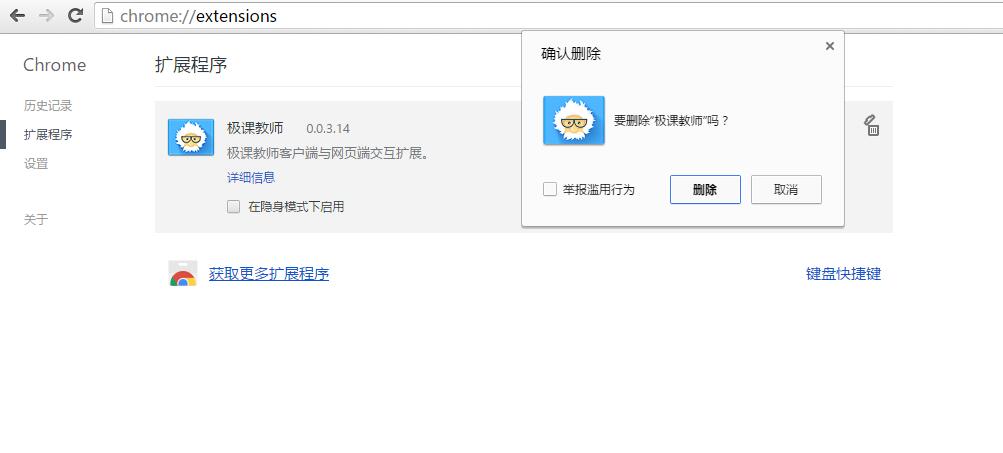
Task: Check the 举报滥用行为 checkbox
Action: pos(549,189)
